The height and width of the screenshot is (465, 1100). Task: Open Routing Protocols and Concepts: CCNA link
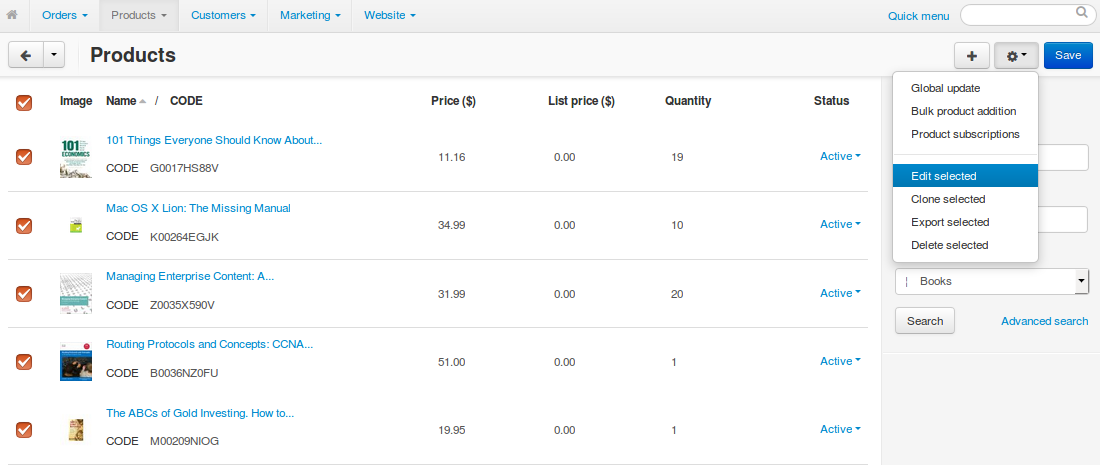[210, 344]
